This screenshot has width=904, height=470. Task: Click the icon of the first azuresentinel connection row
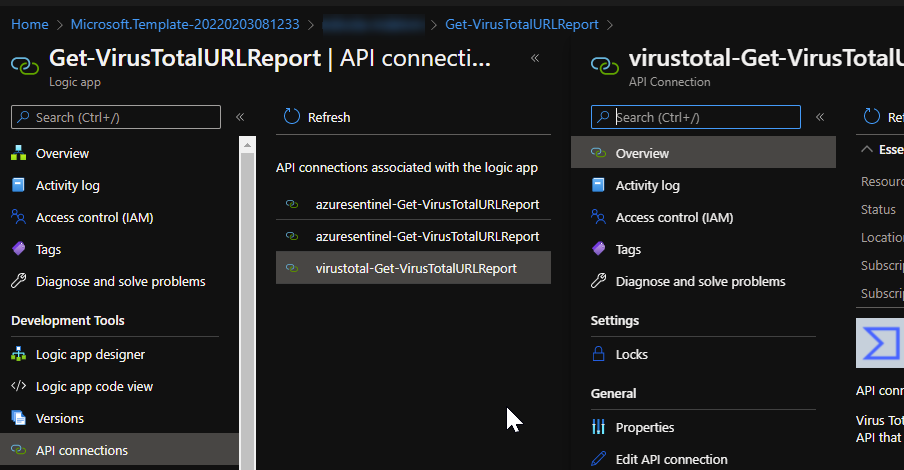point(292,204)
